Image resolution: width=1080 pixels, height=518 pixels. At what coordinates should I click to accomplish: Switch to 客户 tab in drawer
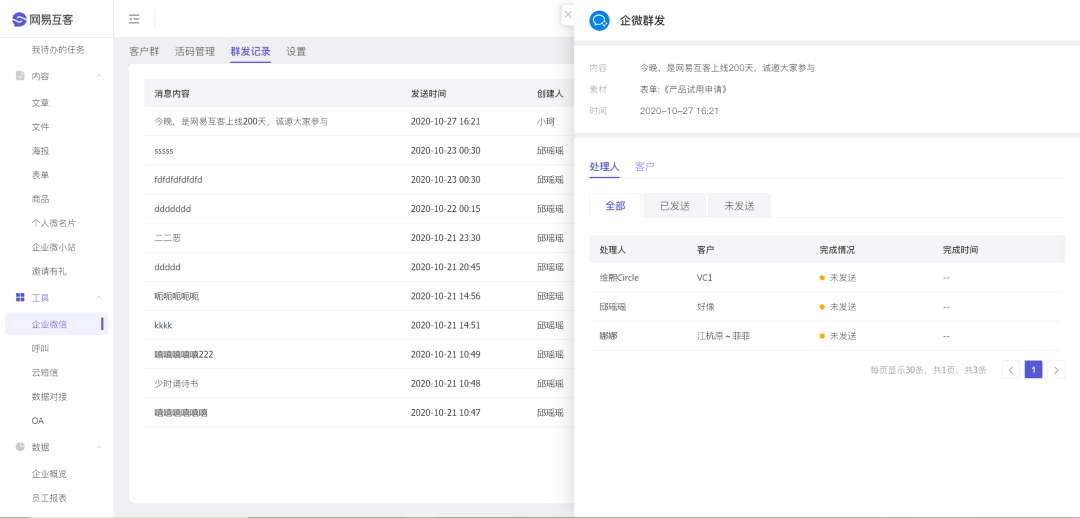coord(645,167)
